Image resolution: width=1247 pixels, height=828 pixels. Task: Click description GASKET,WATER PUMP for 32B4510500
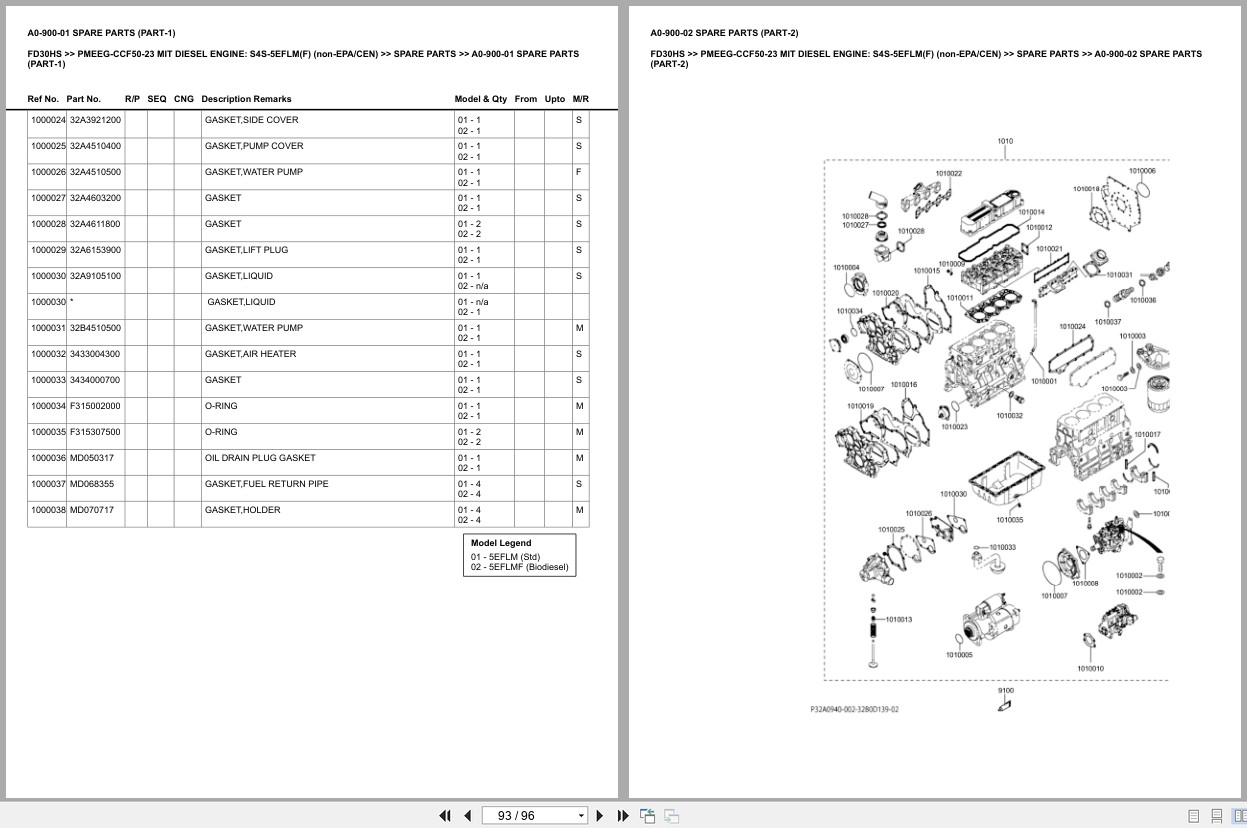[x=253, y=328]
